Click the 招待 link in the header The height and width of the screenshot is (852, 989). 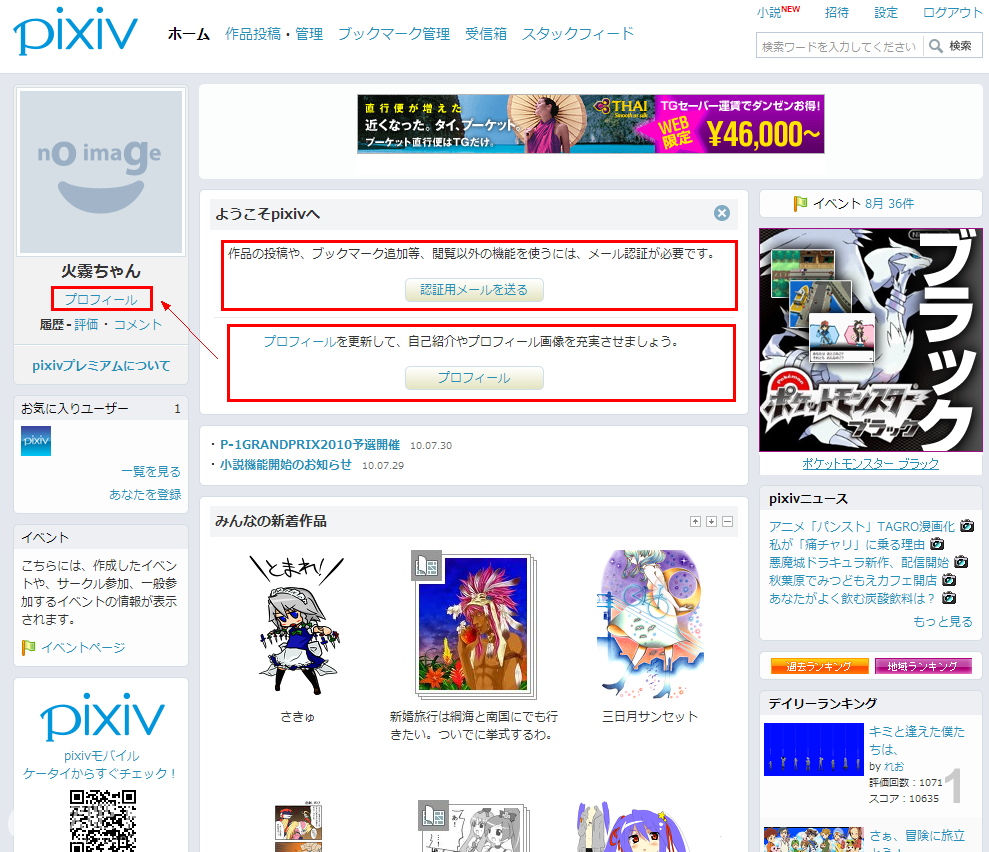coord(837,13)
